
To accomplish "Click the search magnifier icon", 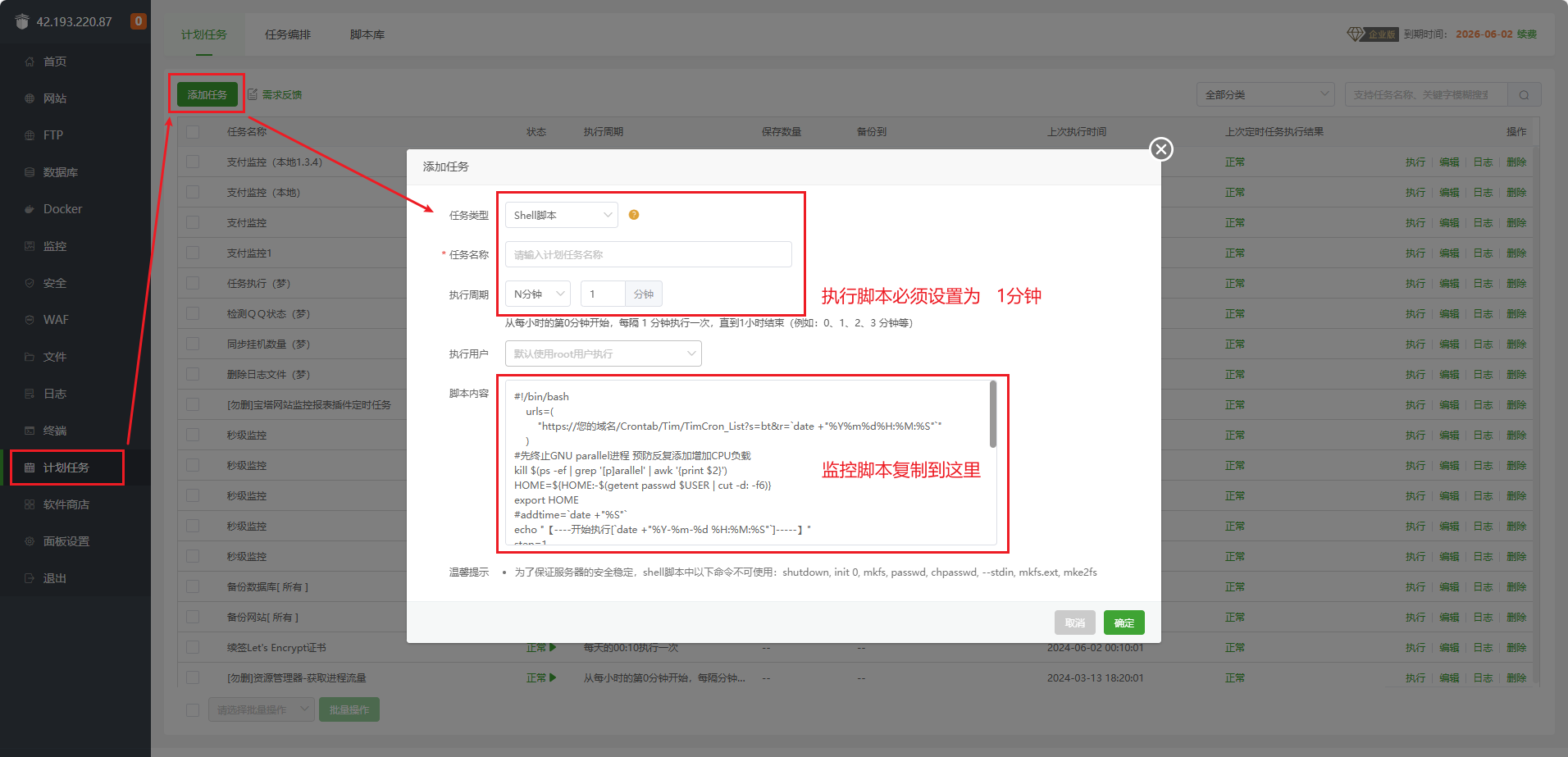I will click(1524, 95).
